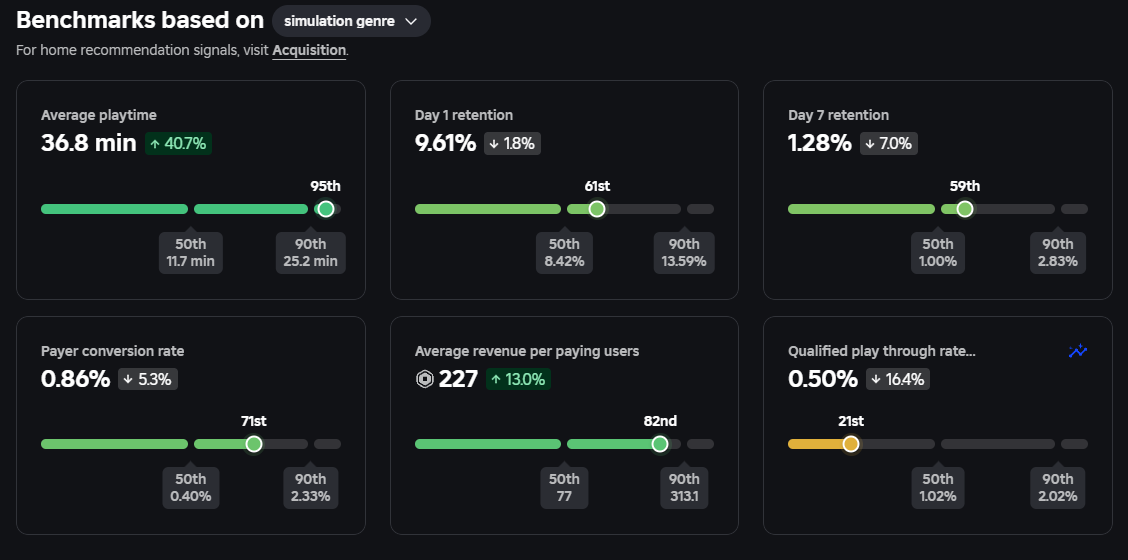The height and width of the screenshot is (560, 1128).
Task: Click the chevron beside simulation genre
Action: (411, 22)
